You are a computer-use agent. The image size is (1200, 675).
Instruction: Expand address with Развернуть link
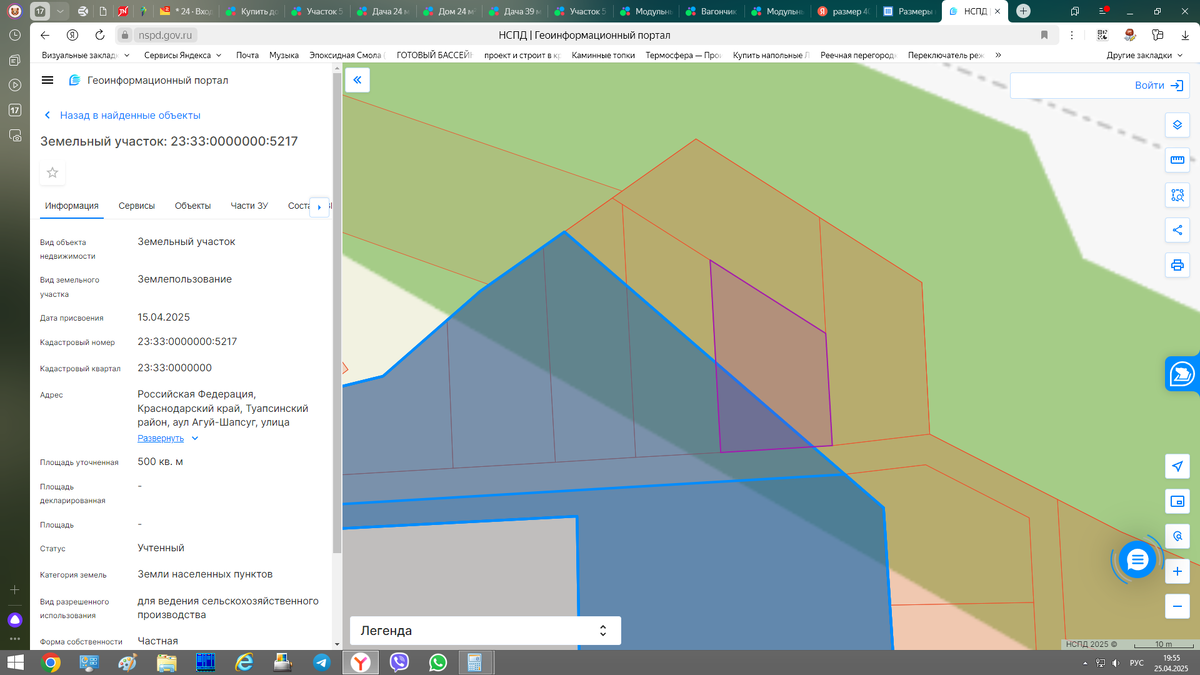168,438
